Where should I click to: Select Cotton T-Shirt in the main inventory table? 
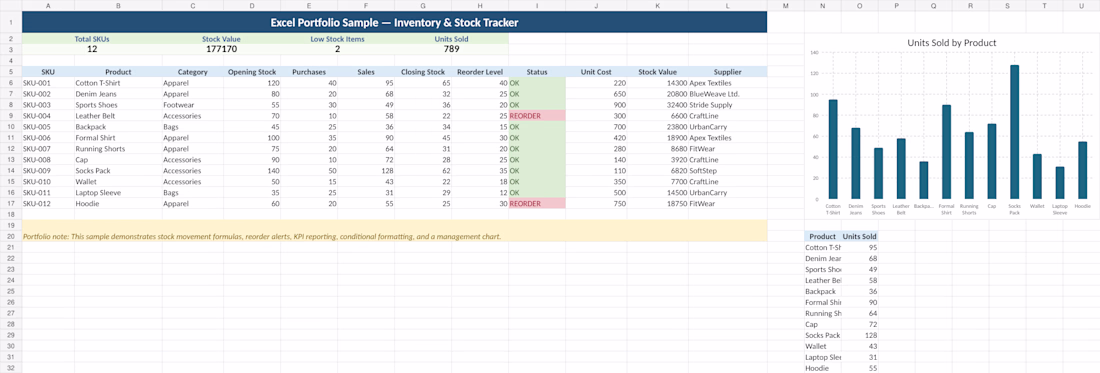pyautogui.click(x=118, y=83)
